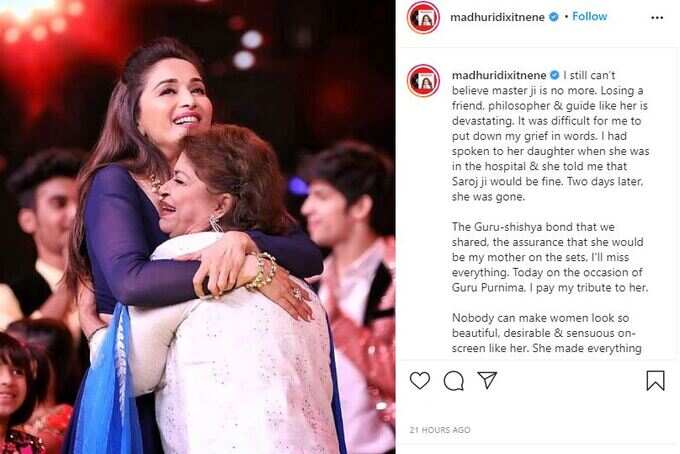Click the 21 HOURS AGO timestamp
680x454 pixels.
pos(440,430)
